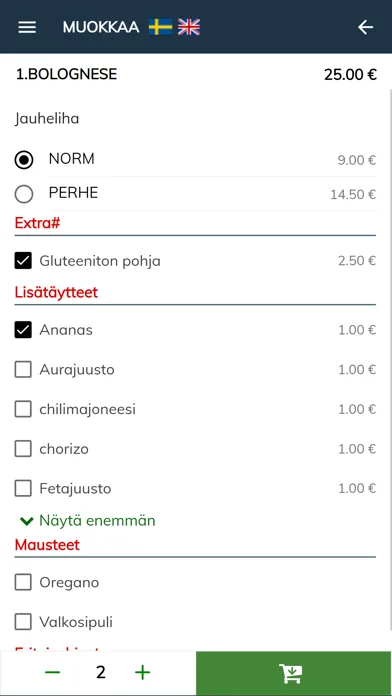This screenshot has height=696, width=392.
Task: Decrease quantity with the minus icon
Action: (52, 672)
